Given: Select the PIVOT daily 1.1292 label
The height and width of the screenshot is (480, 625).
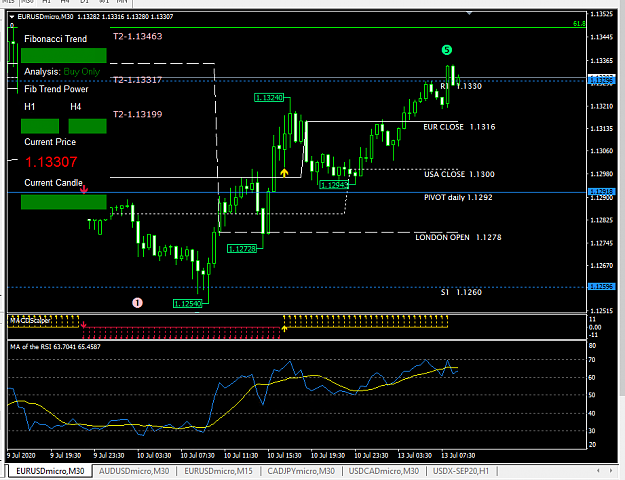Looking at the screenshot, I should click(458, 197).
